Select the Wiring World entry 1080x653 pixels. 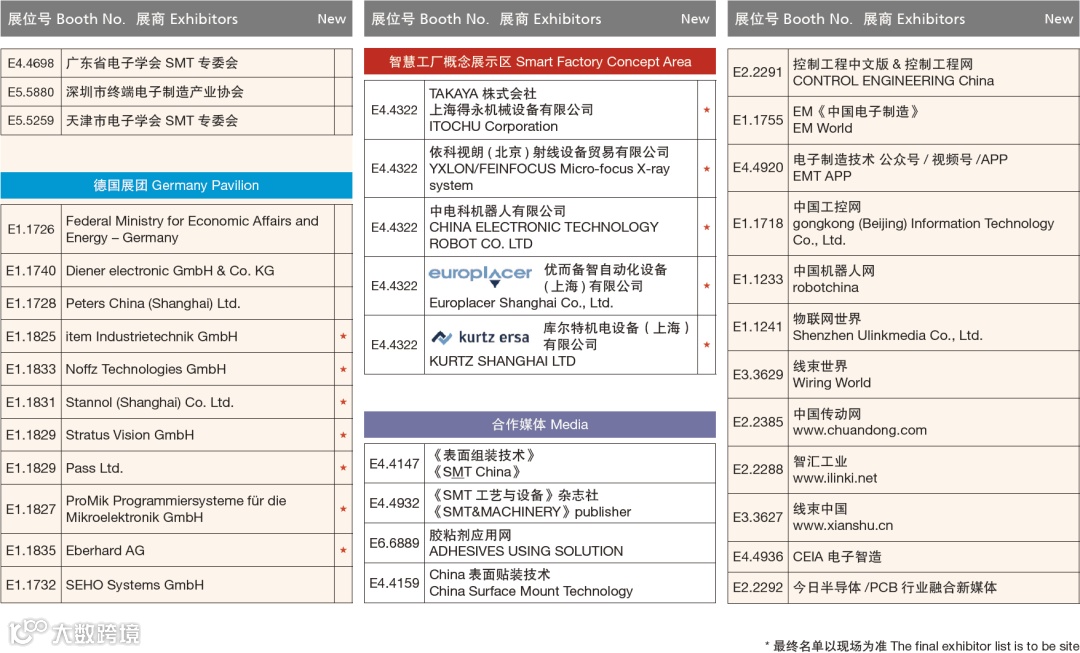coord(831,383)
